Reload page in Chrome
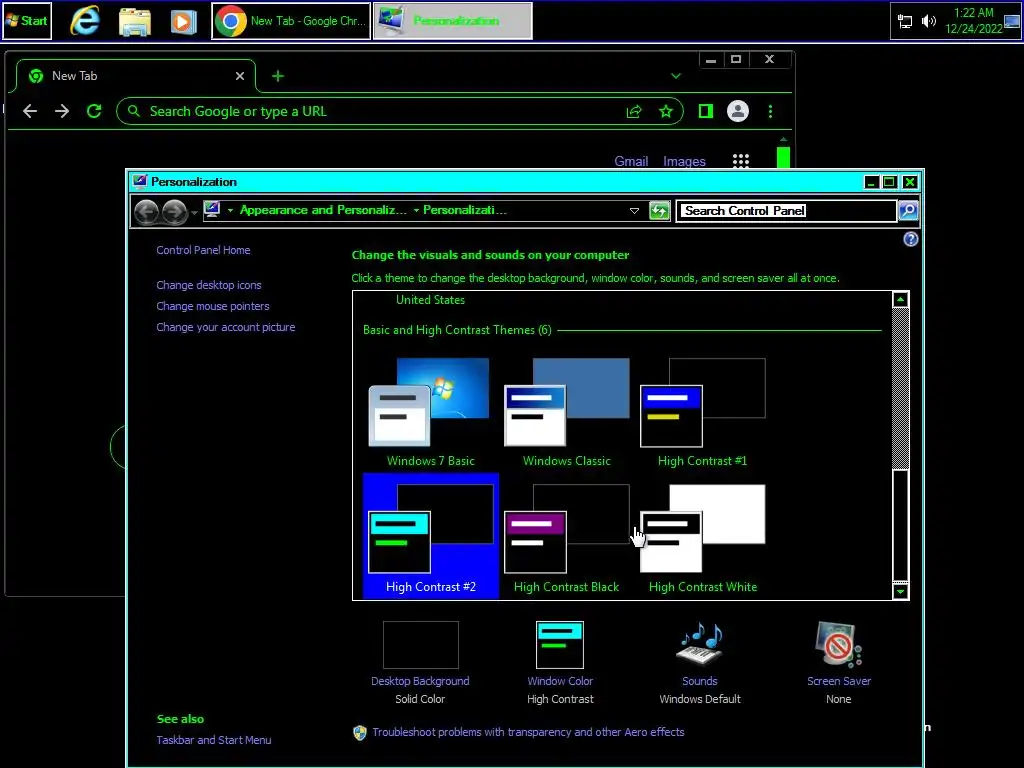1024x768 pixels. click(x=94, y=112)
